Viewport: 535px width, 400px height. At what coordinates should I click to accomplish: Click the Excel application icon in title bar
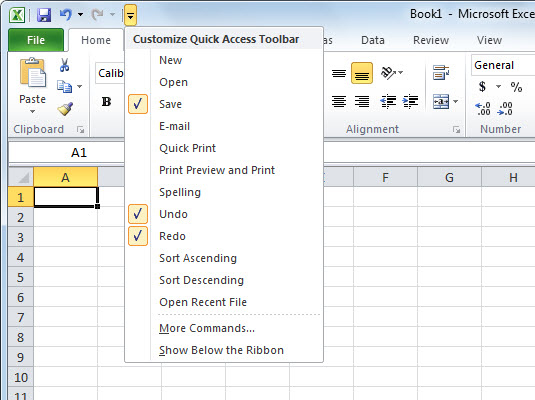pyautogui.click(x=17, y=15)
